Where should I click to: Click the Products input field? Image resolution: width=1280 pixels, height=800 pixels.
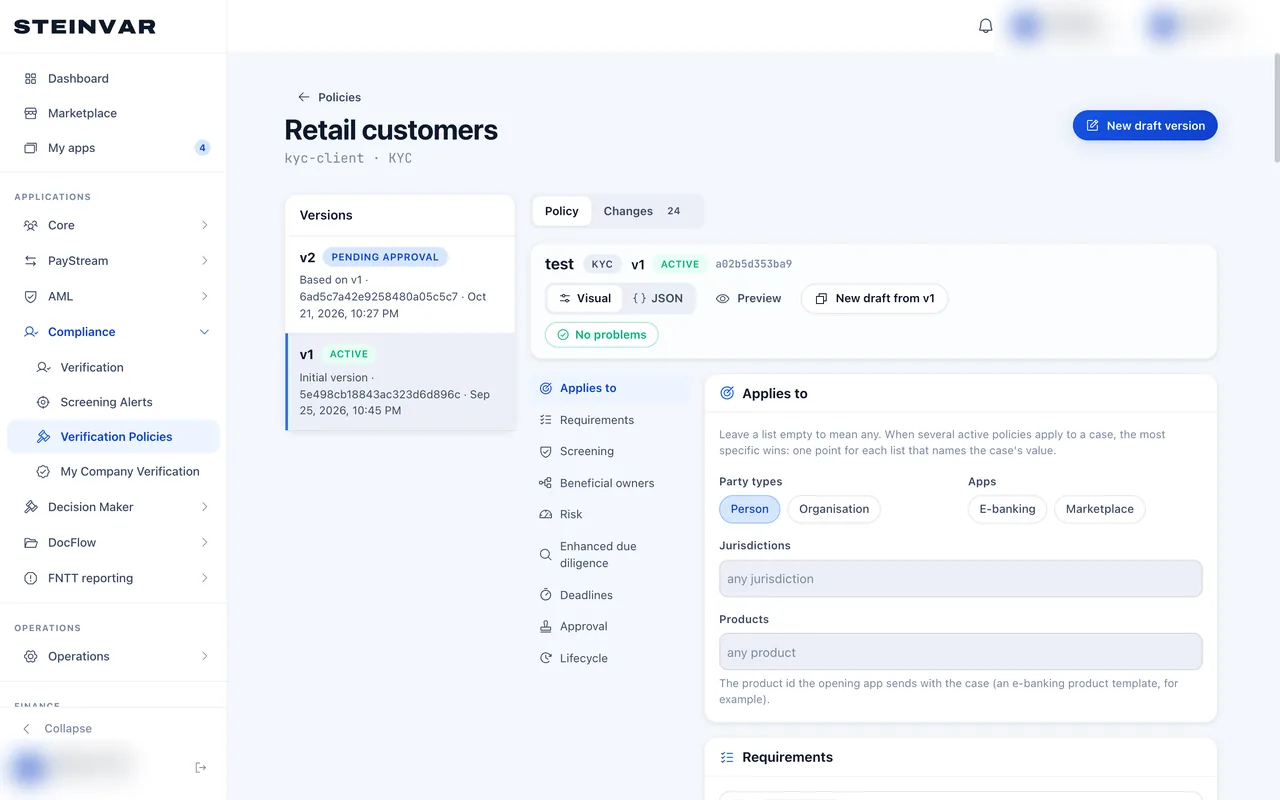click(960, 652)
